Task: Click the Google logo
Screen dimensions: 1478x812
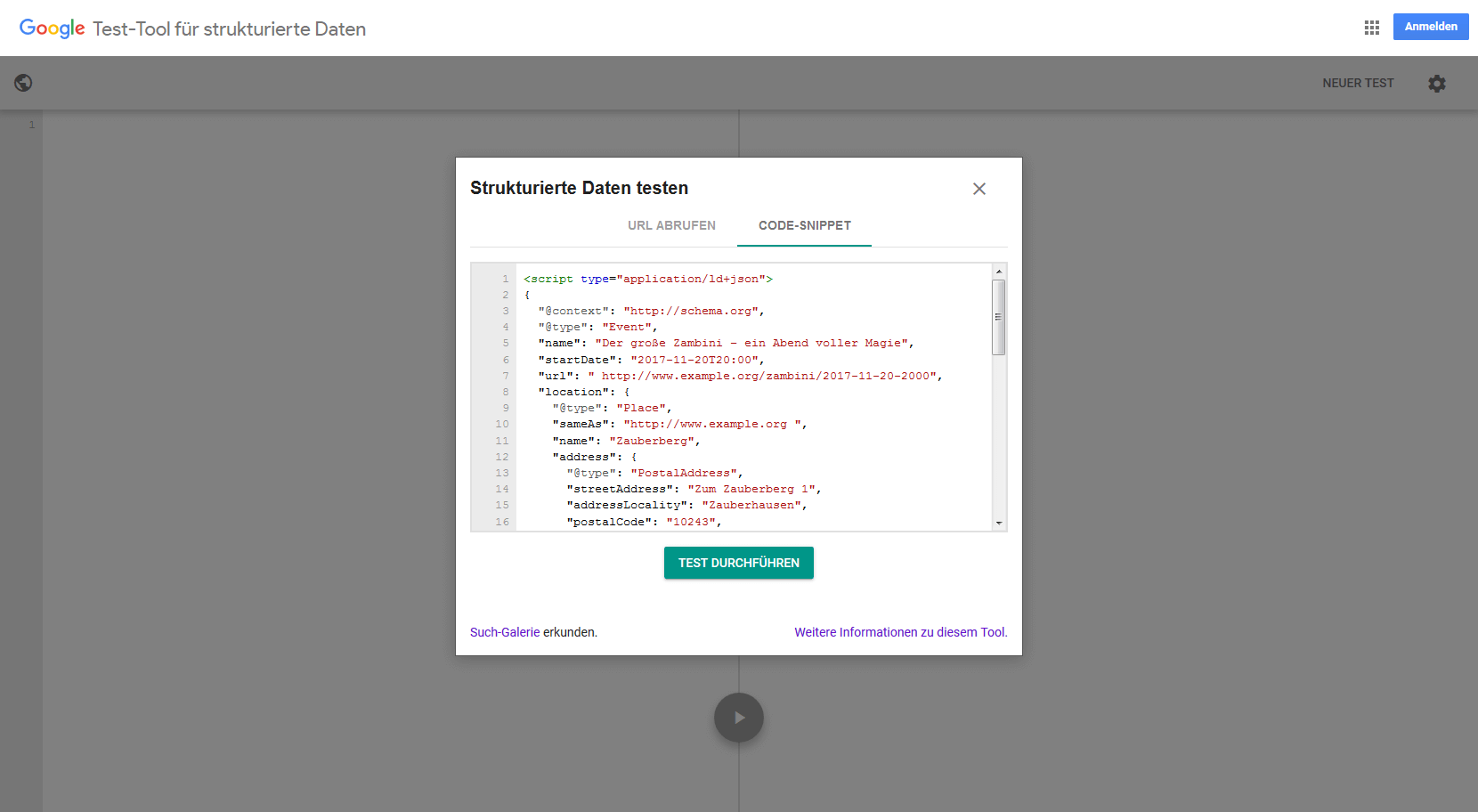Action: tap(52, 28)
